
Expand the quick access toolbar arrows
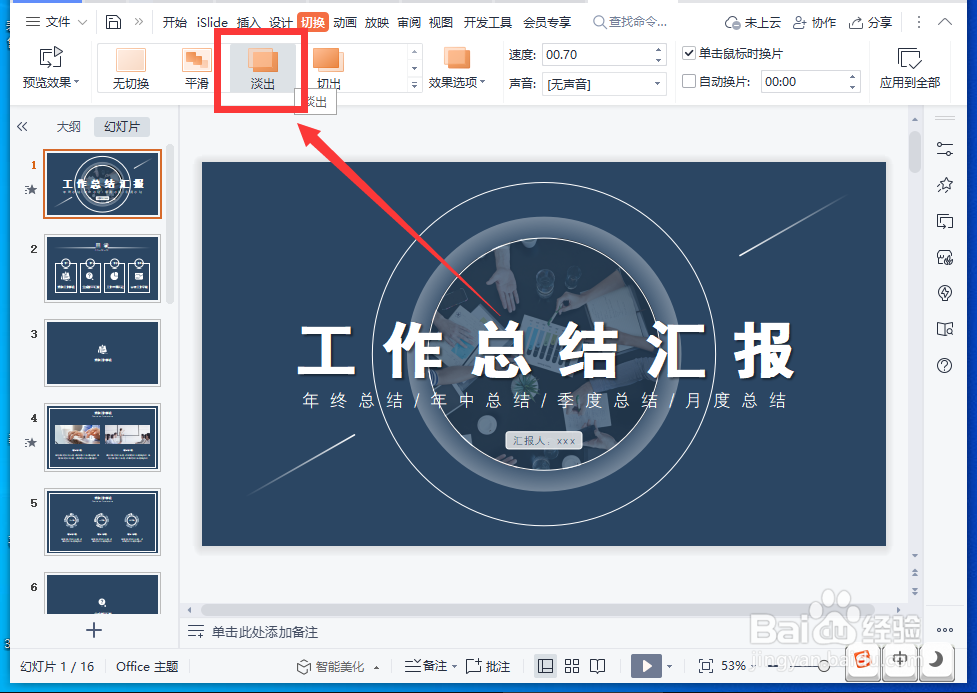pos(138,22)
